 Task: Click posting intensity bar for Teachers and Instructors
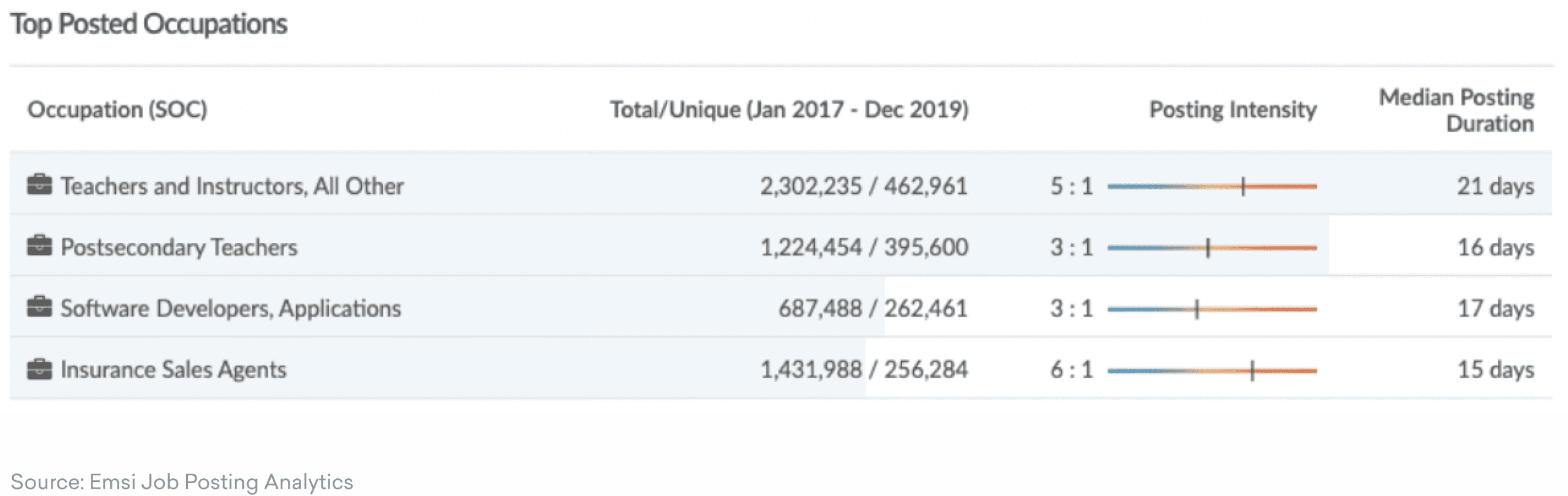(1212, 186)
